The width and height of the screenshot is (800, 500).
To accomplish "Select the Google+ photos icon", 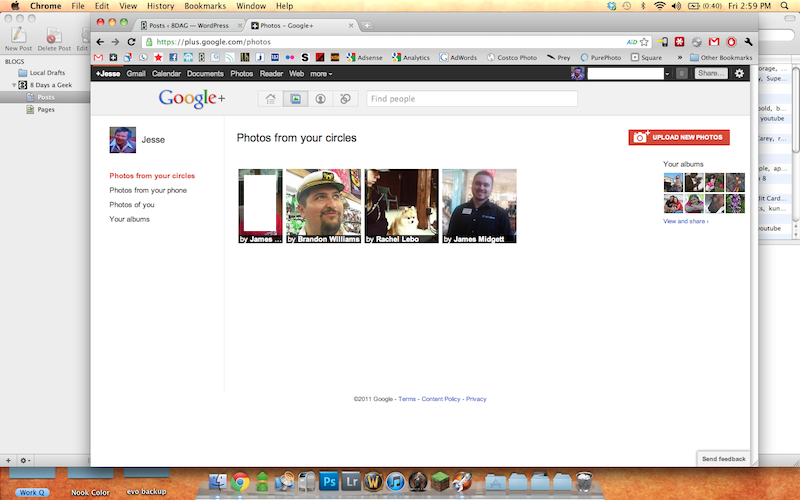I will [x=295, y=98].
